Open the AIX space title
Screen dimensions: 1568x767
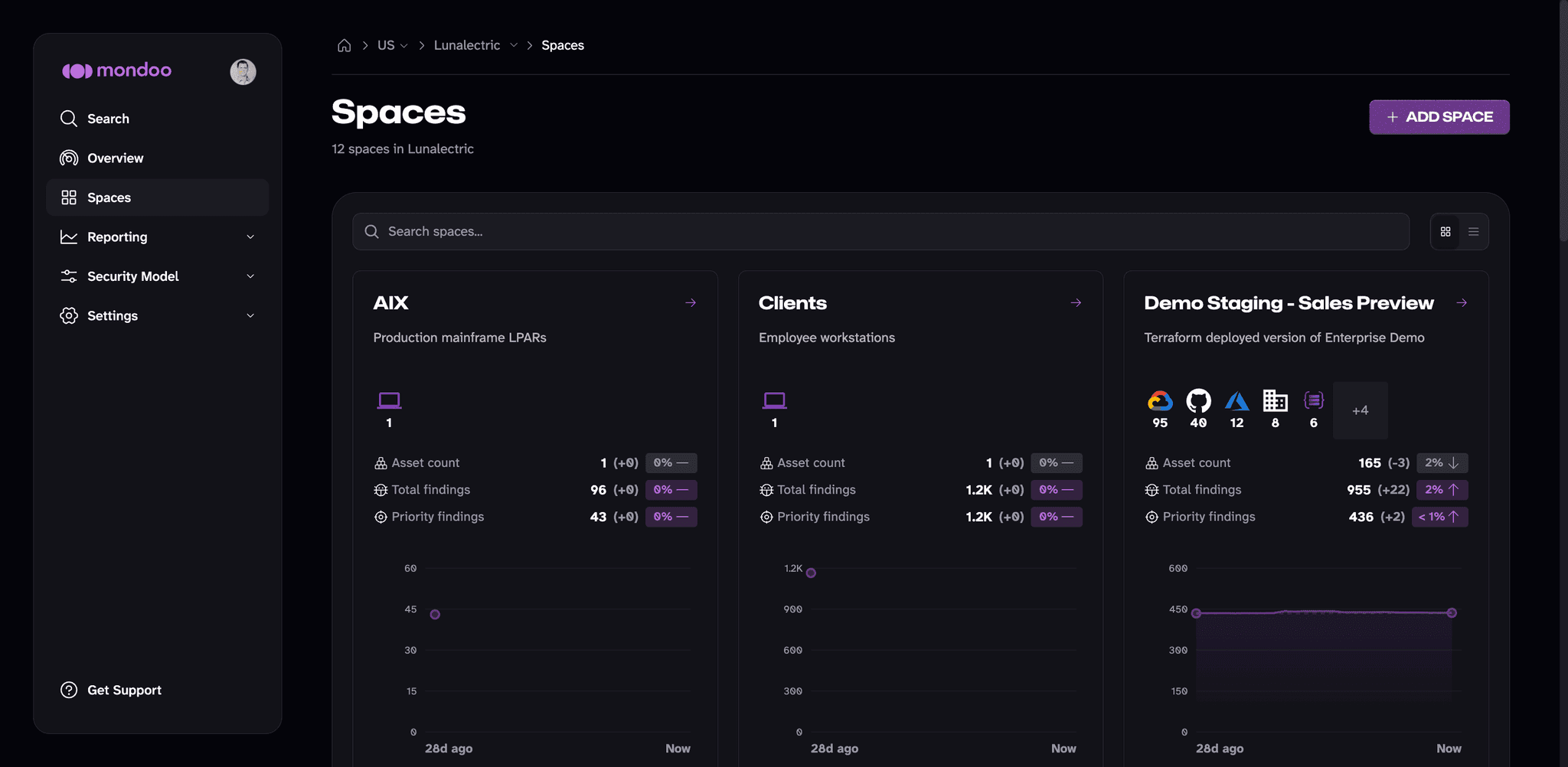point(391,303)
